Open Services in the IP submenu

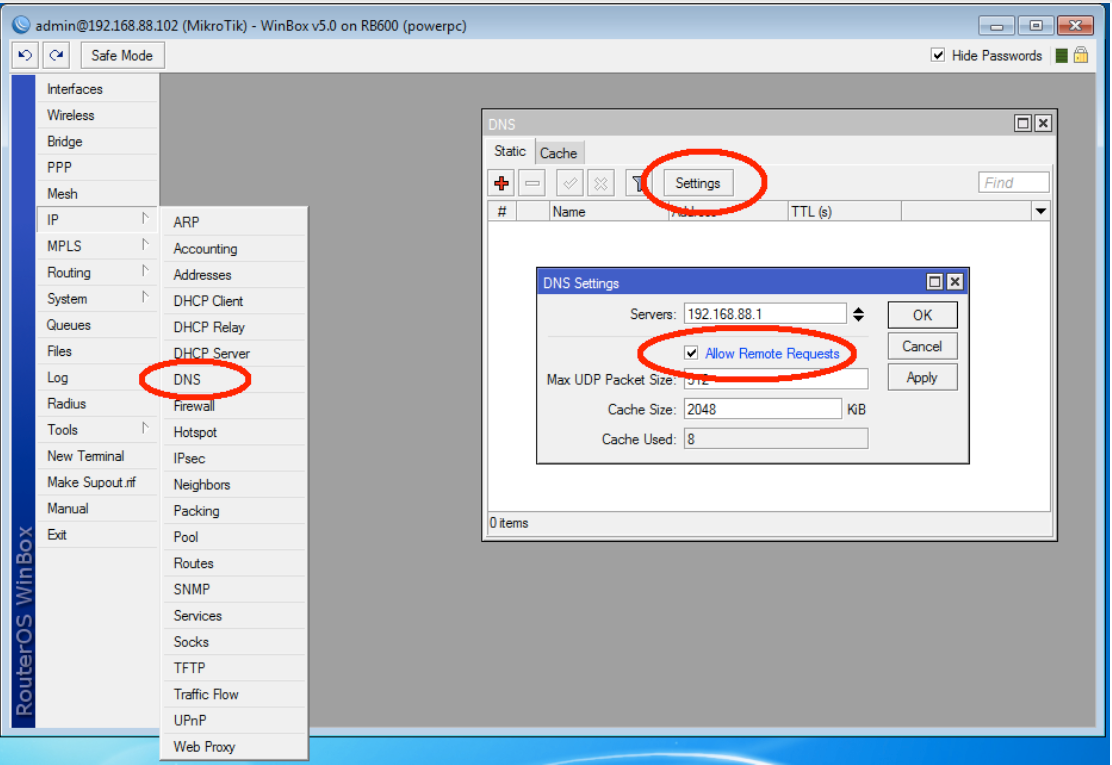click(x=234, y=615)
